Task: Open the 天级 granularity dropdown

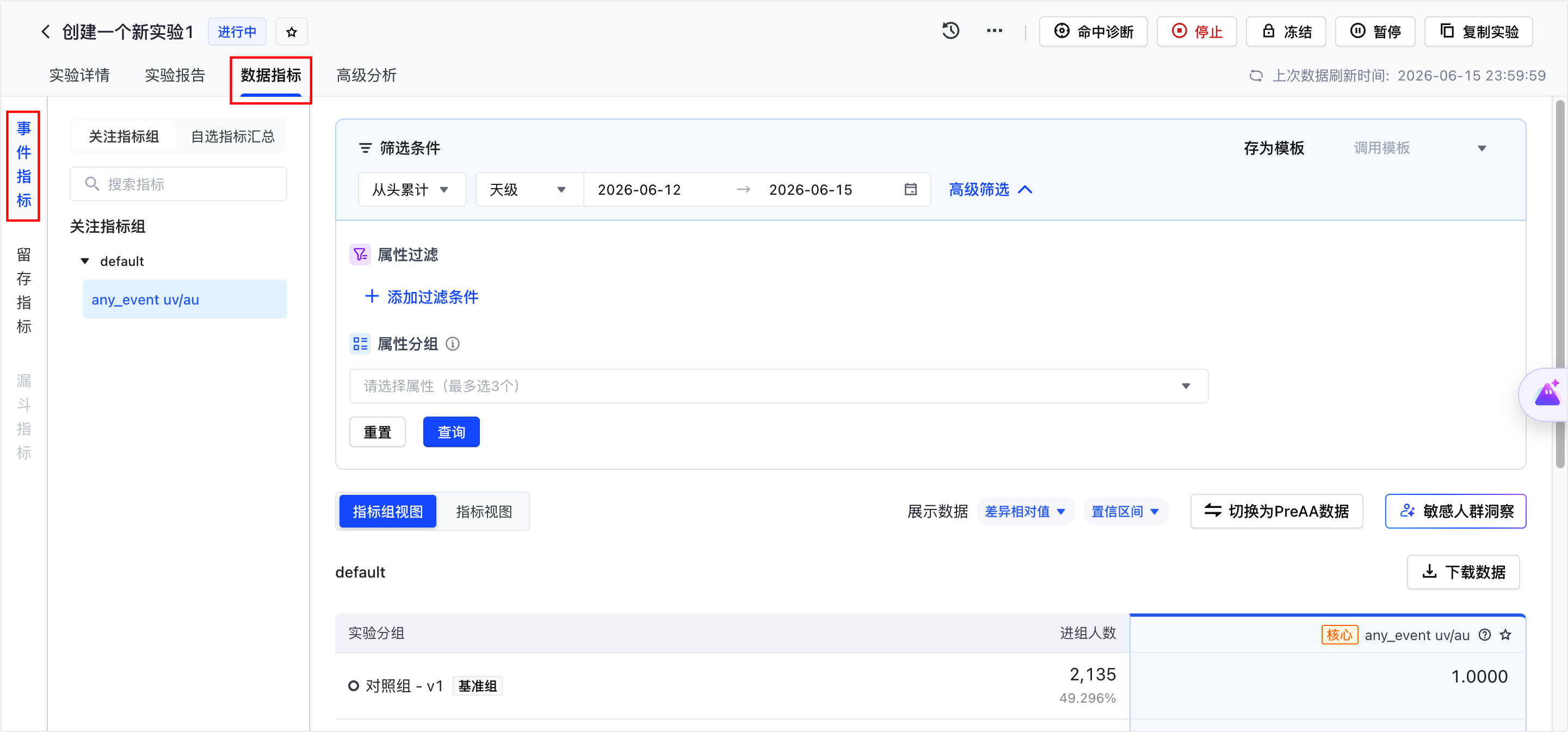Action: 529,189
